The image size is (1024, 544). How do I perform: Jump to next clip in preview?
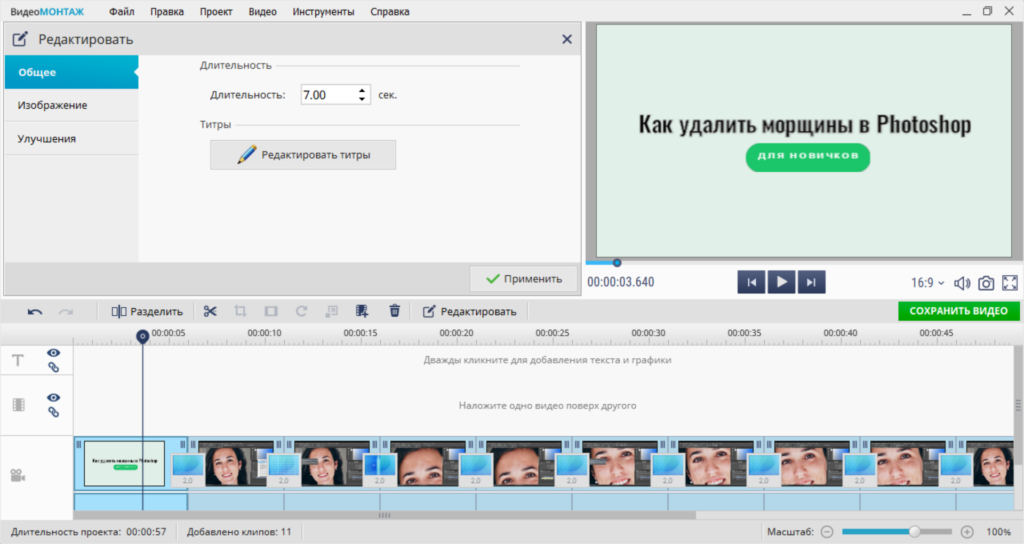coord(811,282)
